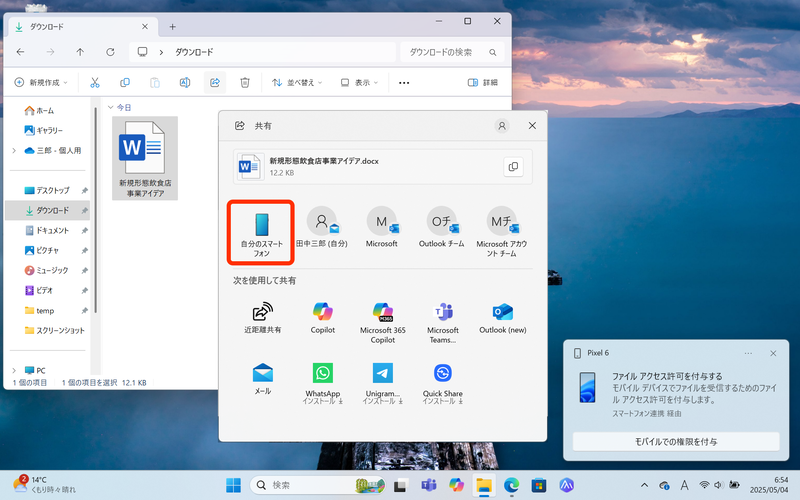This screenshot has height=500, width=800.
Task: Click the Copy icon in Explorer toolbar
Action: pyautogui.click(x=124, y=83)
